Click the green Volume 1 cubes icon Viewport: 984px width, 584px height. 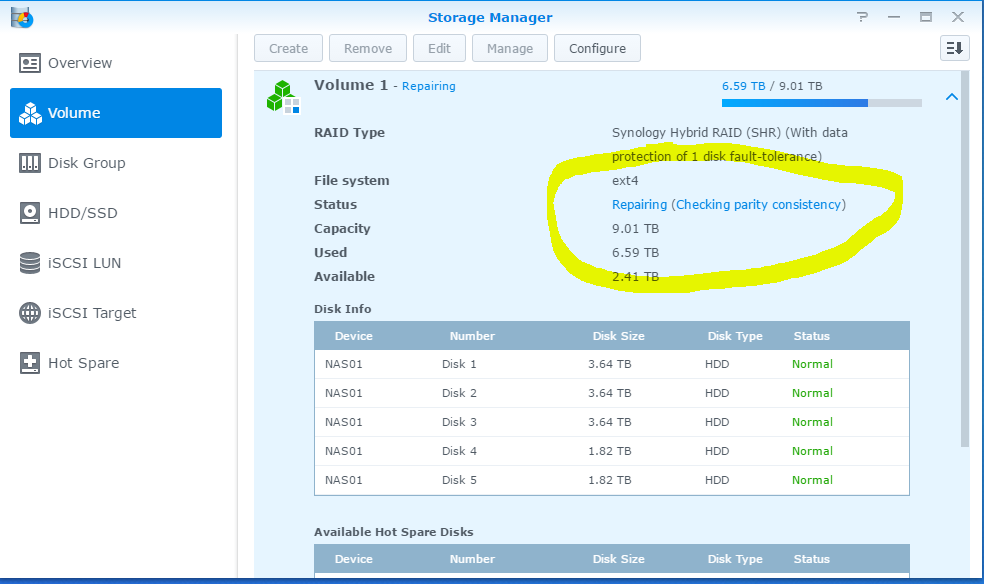coord(283,96)
